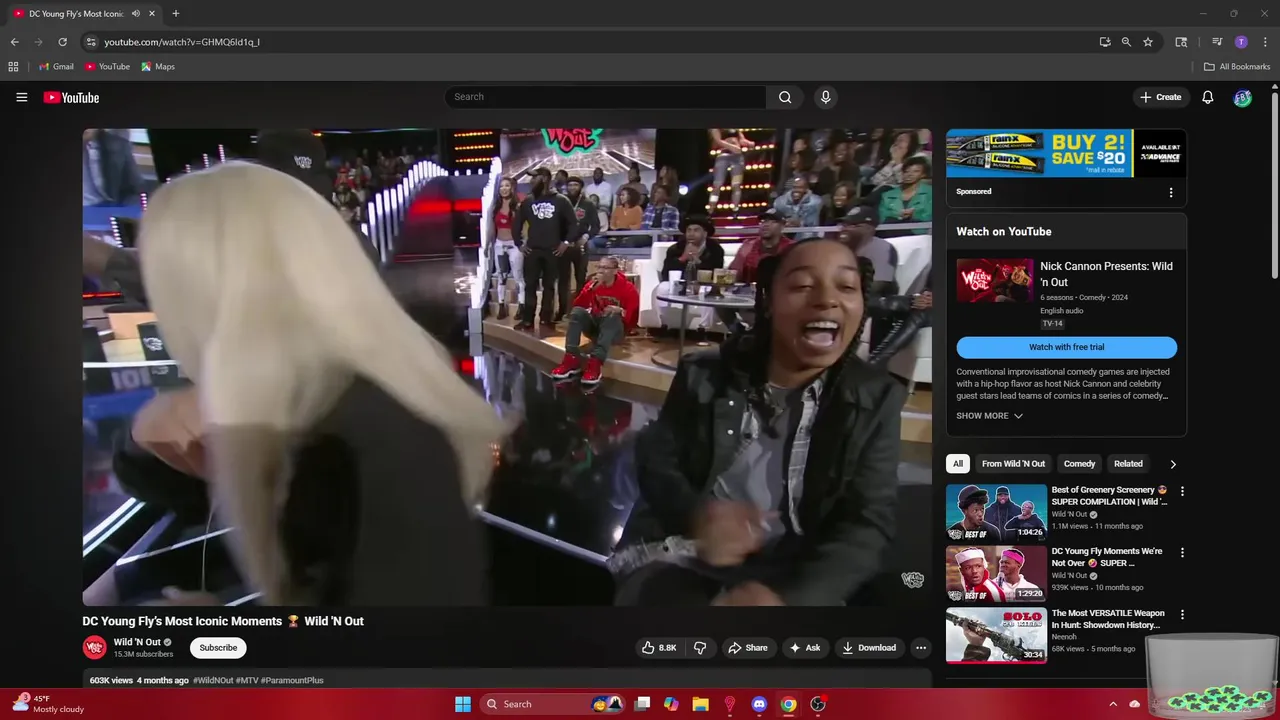Image resolution: width=1280 pixels, height=720 pixels.
Task: Like the video with thumbs up
Action: 659,648
